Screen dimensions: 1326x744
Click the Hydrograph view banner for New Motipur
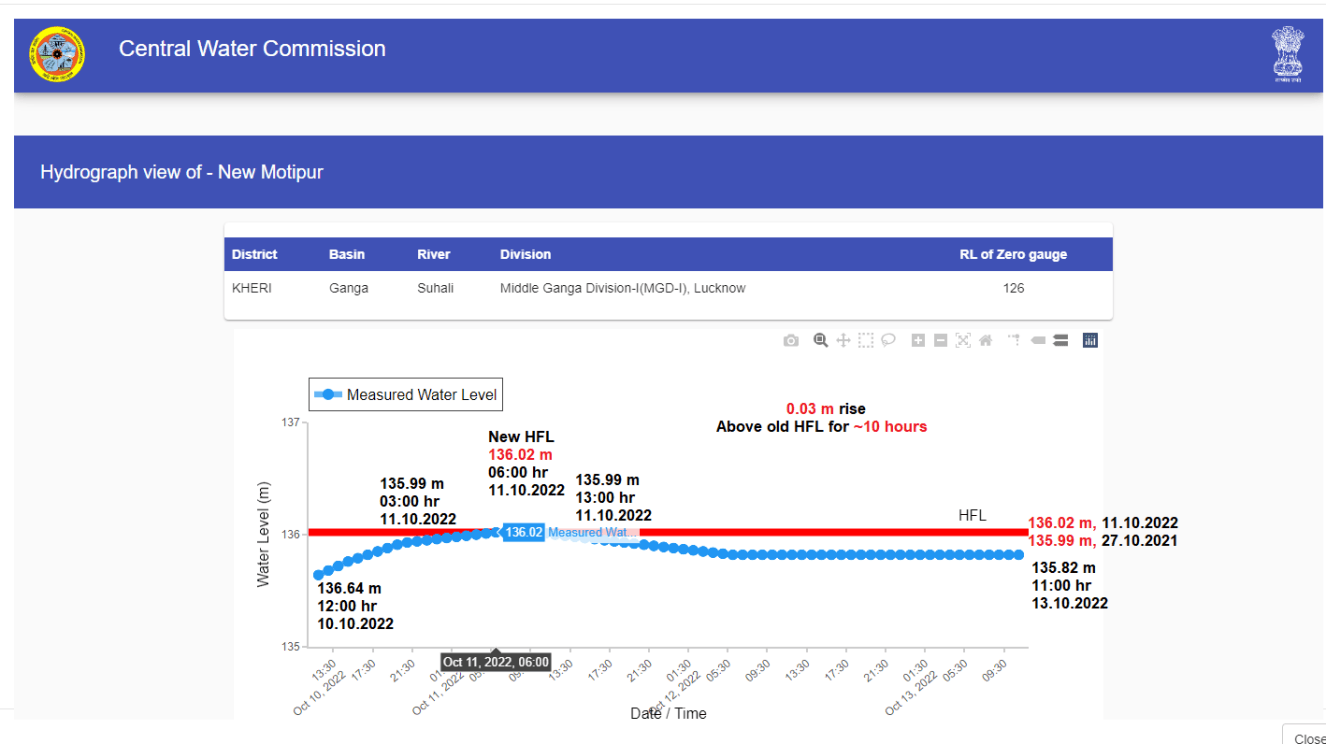pos(182,171)
